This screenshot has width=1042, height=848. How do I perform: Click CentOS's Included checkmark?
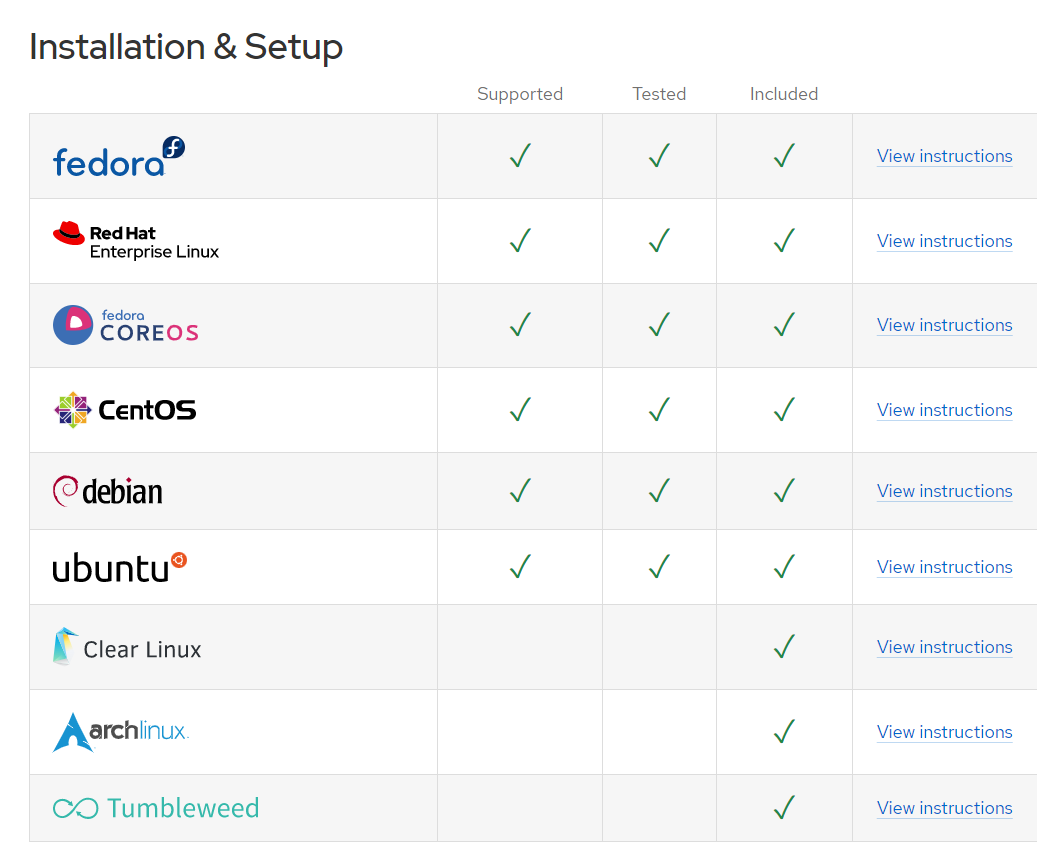(x=784, y=409)
